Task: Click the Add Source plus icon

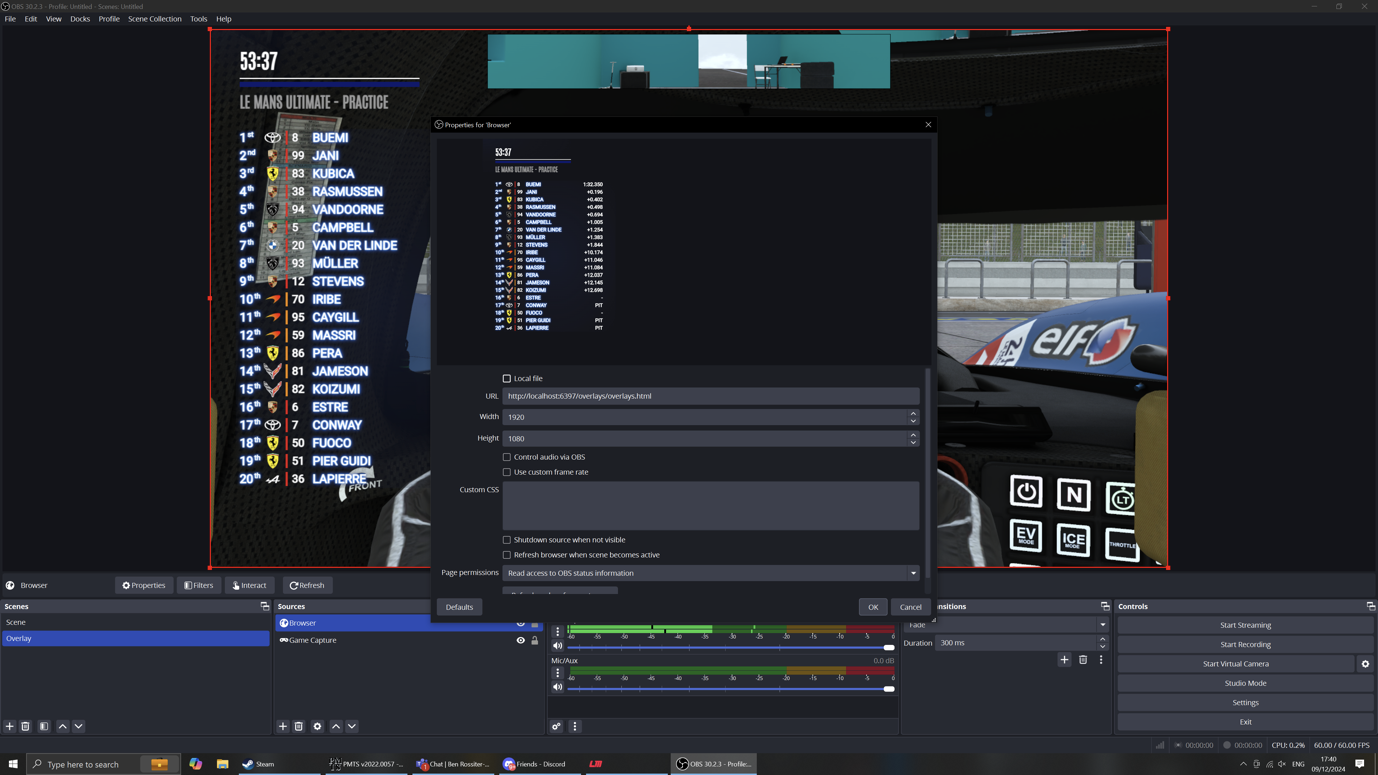Action: pos(282,726)
